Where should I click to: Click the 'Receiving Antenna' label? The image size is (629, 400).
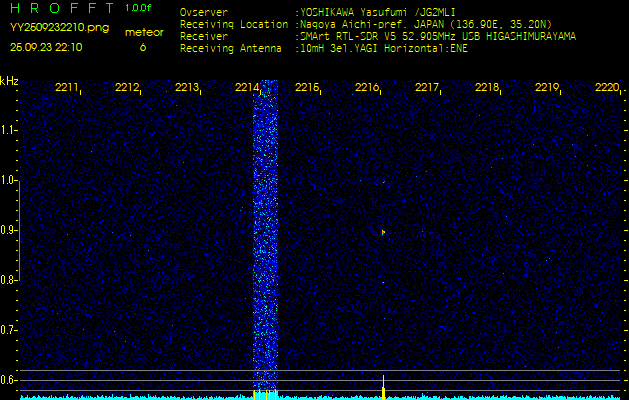pyautogui.click(x=231, y=49)
